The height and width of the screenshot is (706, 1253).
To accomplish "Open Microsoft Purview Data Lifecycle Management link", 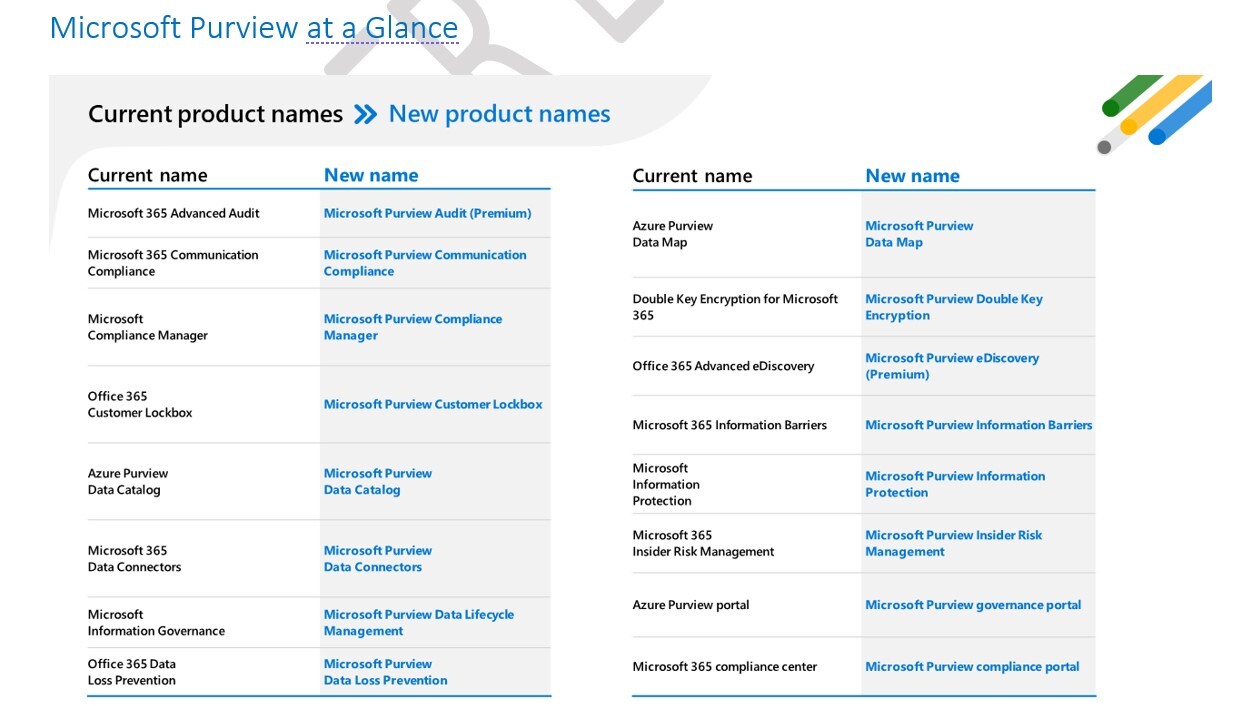I will (x=418, y=622).
